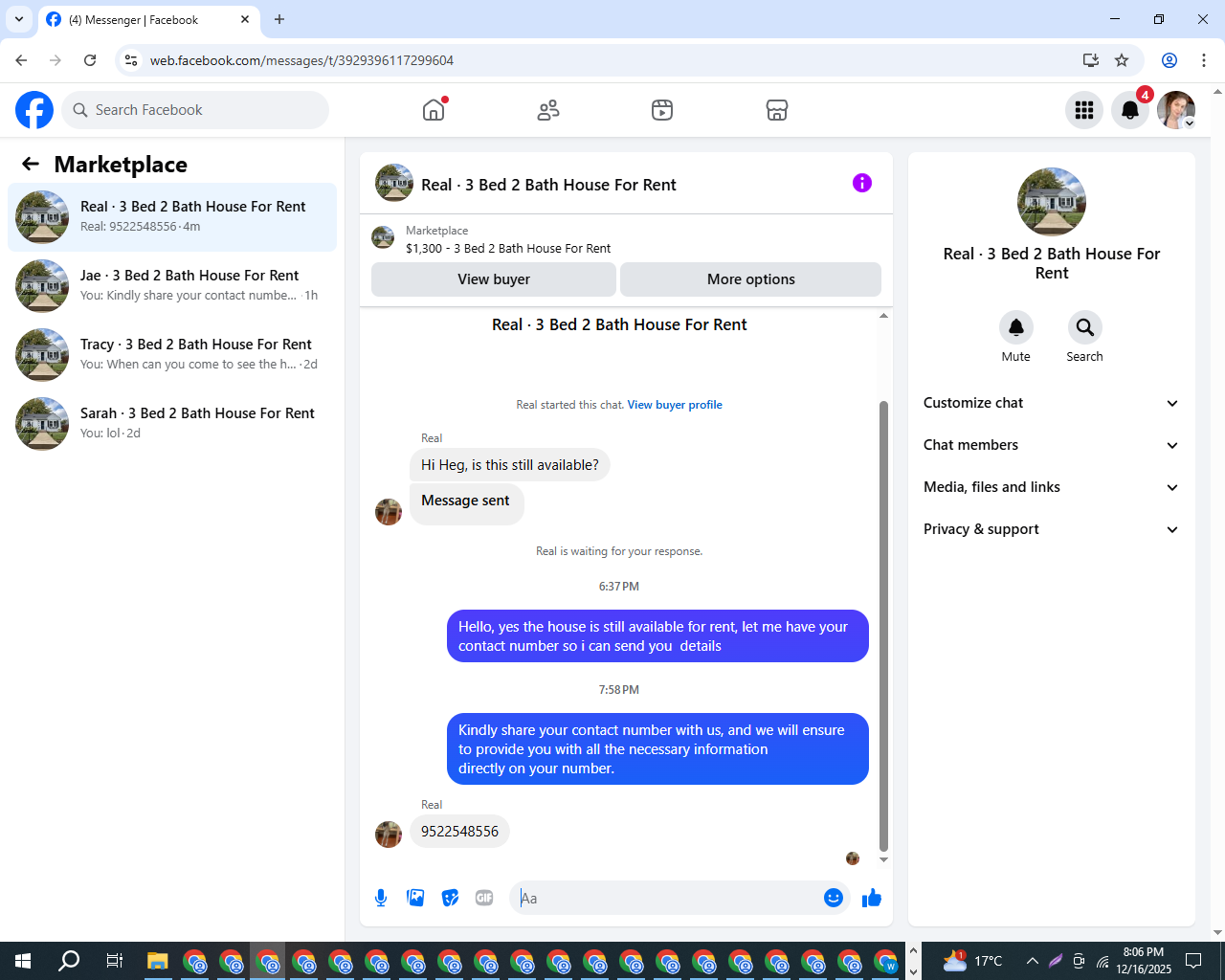This screenshot has width=1225, height=980.
Task: Open the account profile picture menu
Action: [1176, 110]
